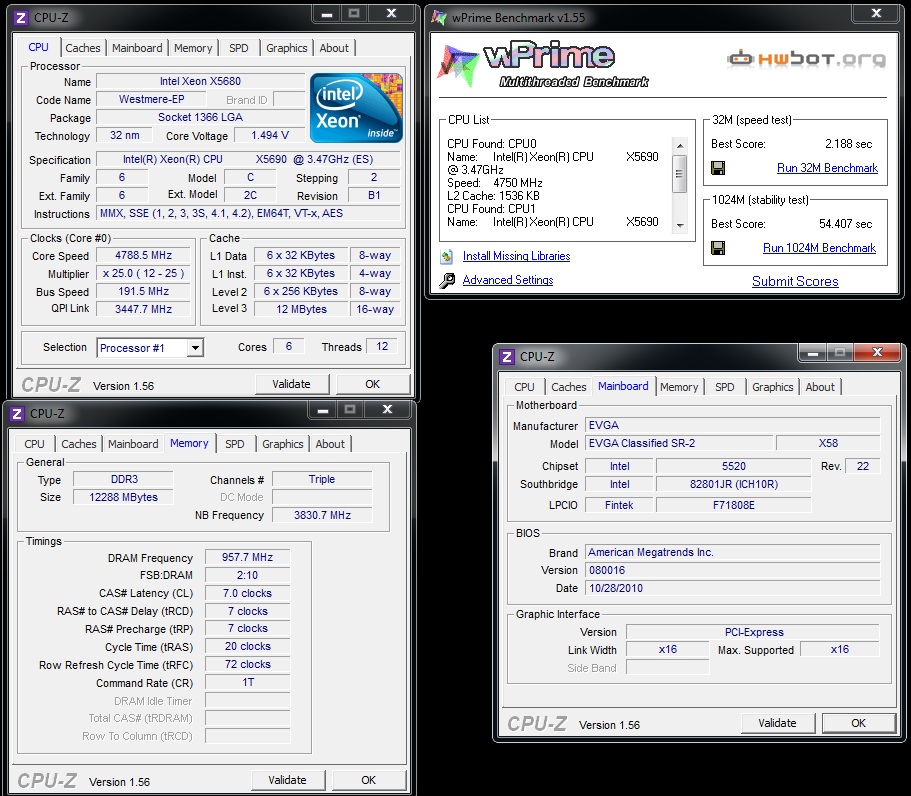Click the Channels # value Triple
The image size is (911, 796).
(322, 479)
